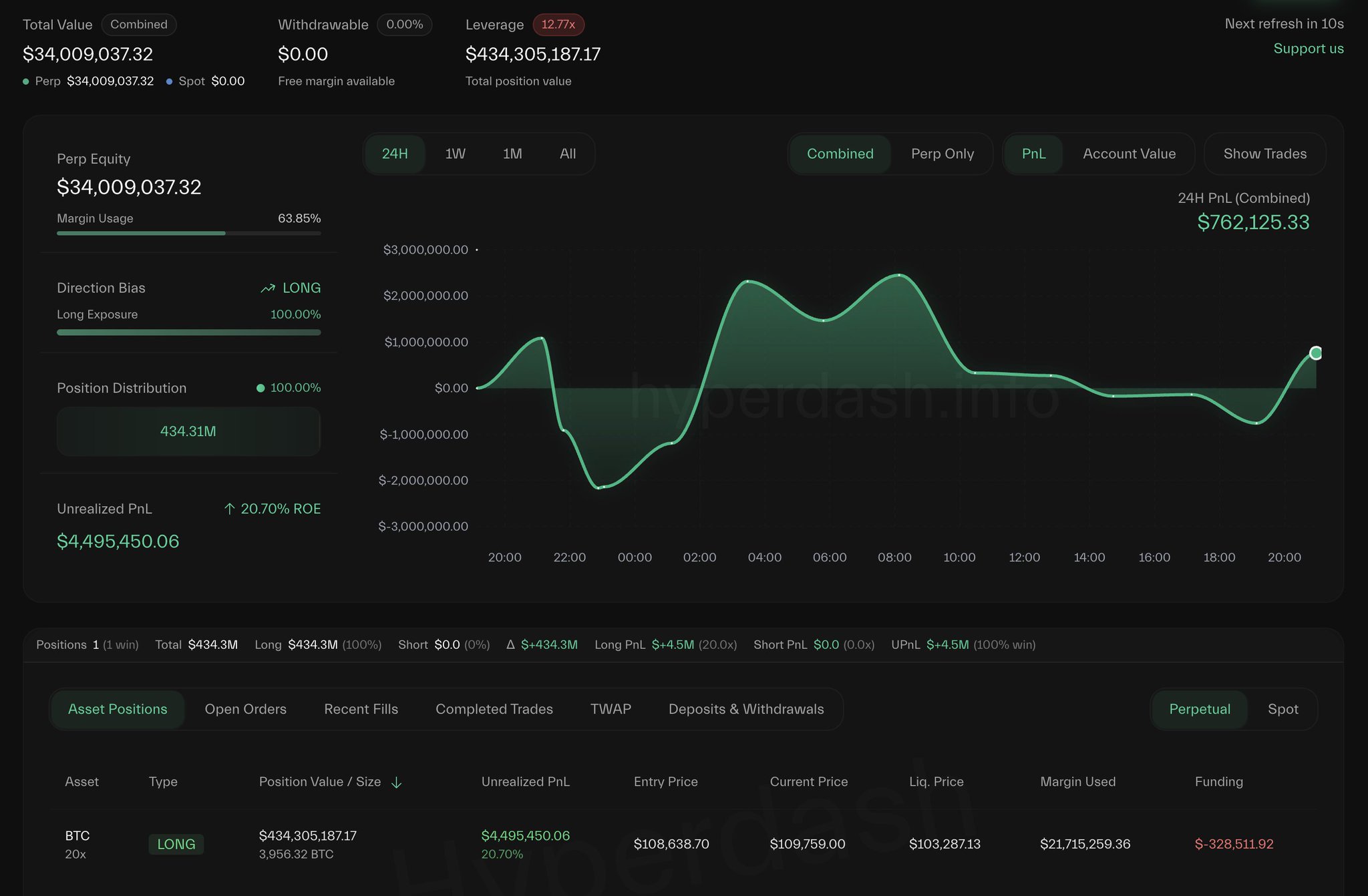Click margin used $21,715,259.36
Screen dimensions: 1368x896
pos(1085,844)
